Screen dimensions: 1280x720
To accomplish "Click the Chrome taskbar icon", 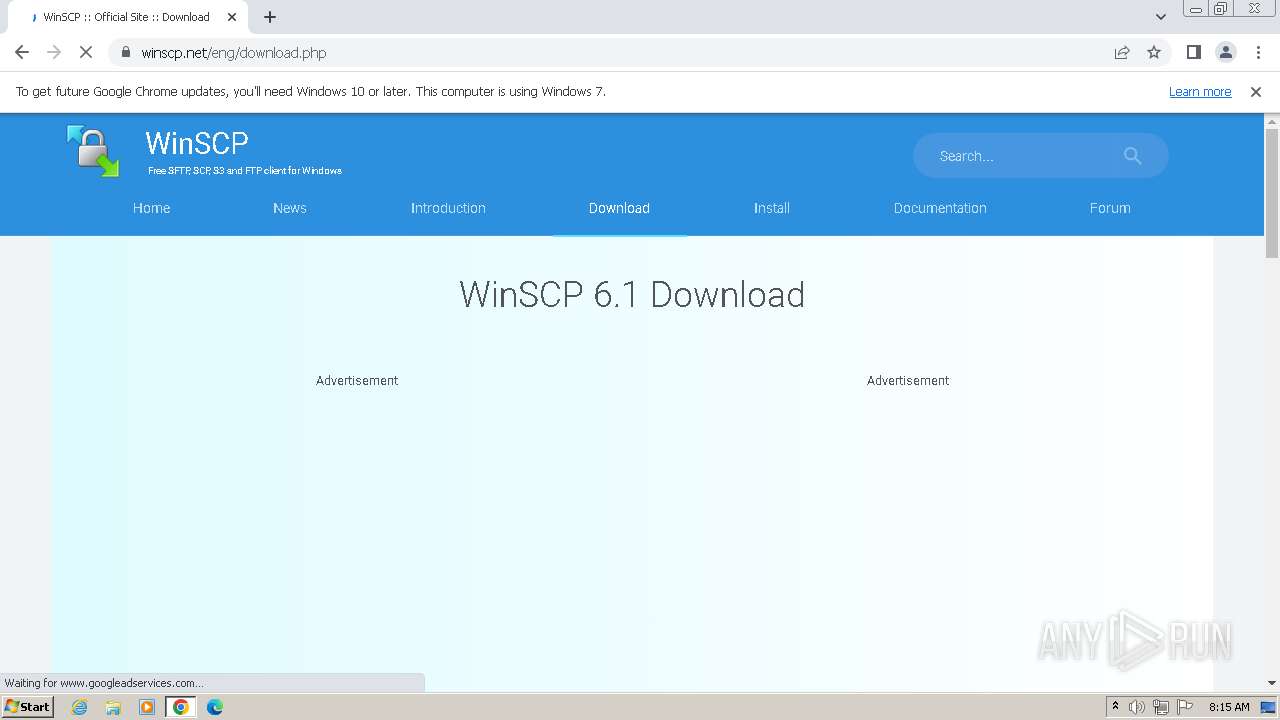I will pyautogui.click(x=181, y=707).
